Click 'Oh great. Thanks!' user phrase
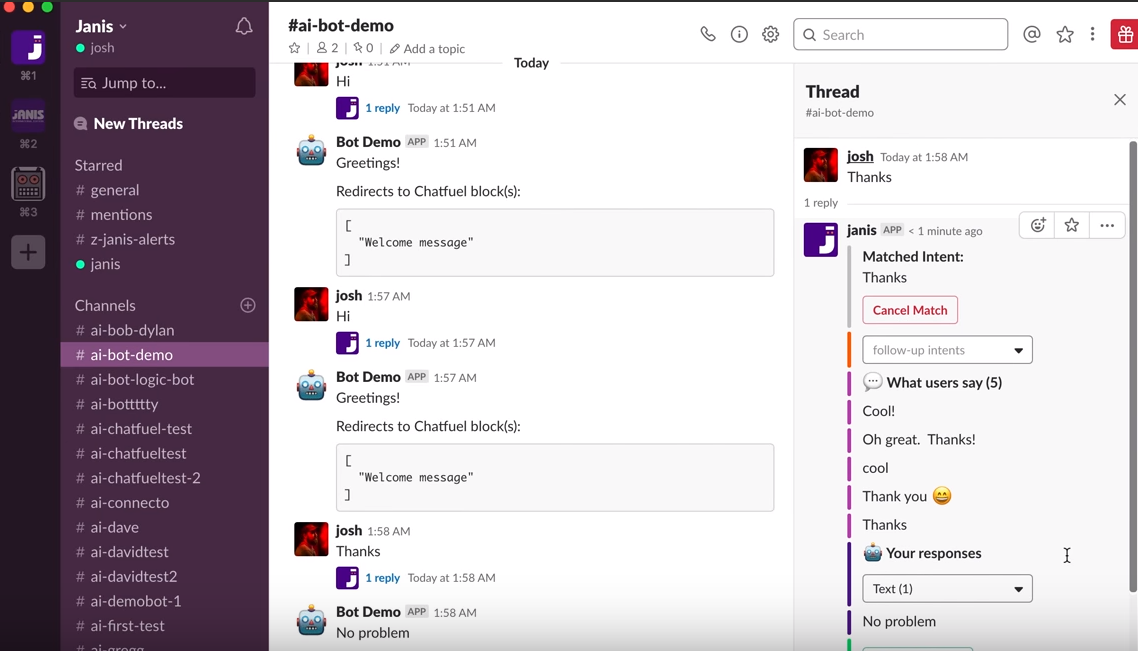 point(919,439)
